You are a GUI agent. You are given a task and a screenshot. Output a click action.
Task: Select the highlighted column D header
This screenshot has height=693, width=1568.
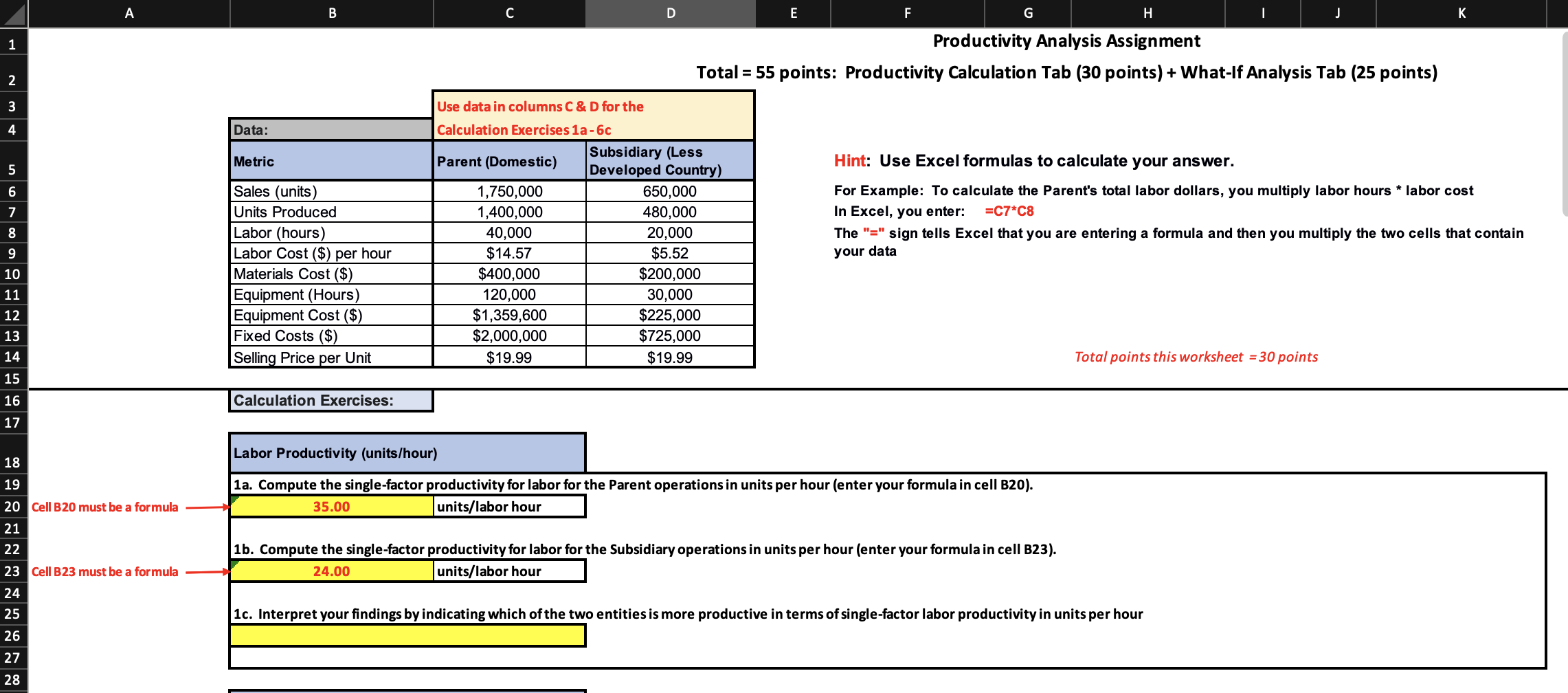point(671,13)
